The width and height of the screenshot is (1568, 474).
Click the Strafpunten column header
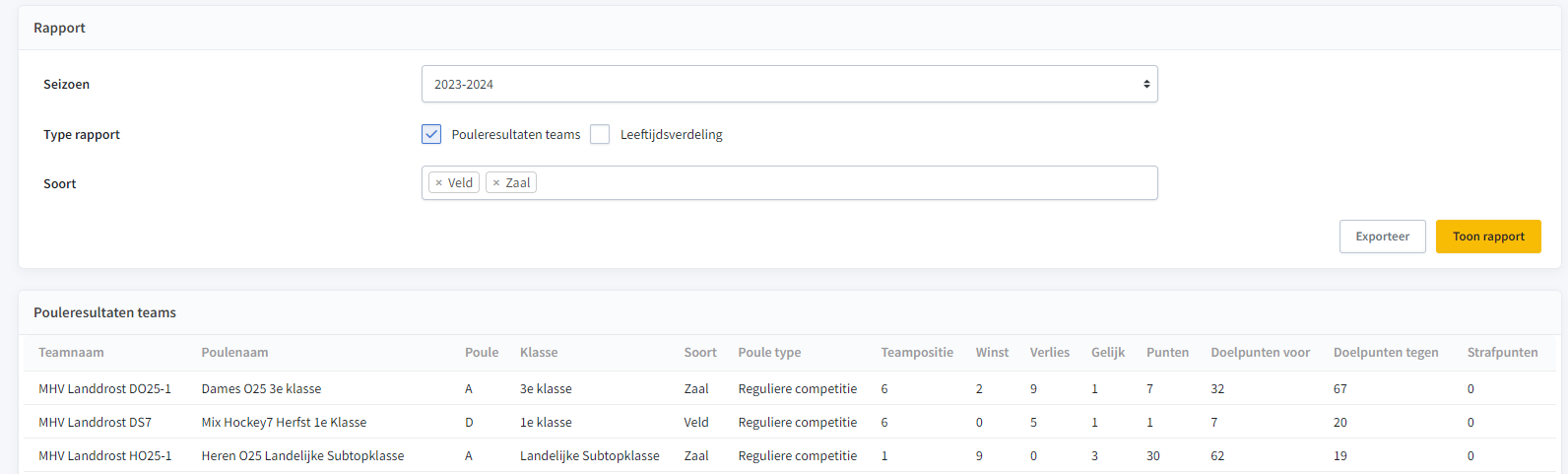pos(1502,353)
